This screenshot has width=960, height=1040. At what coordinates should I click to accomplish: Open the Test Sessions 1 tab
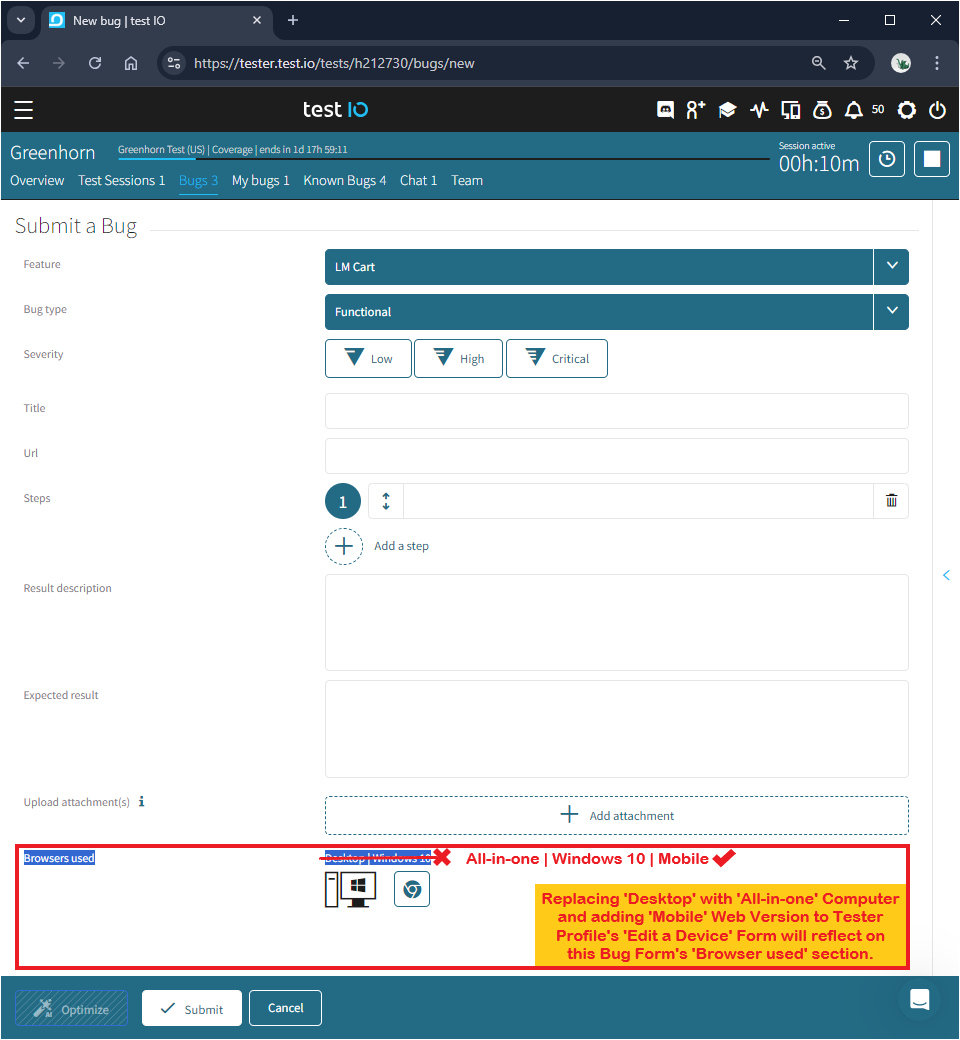121,180
